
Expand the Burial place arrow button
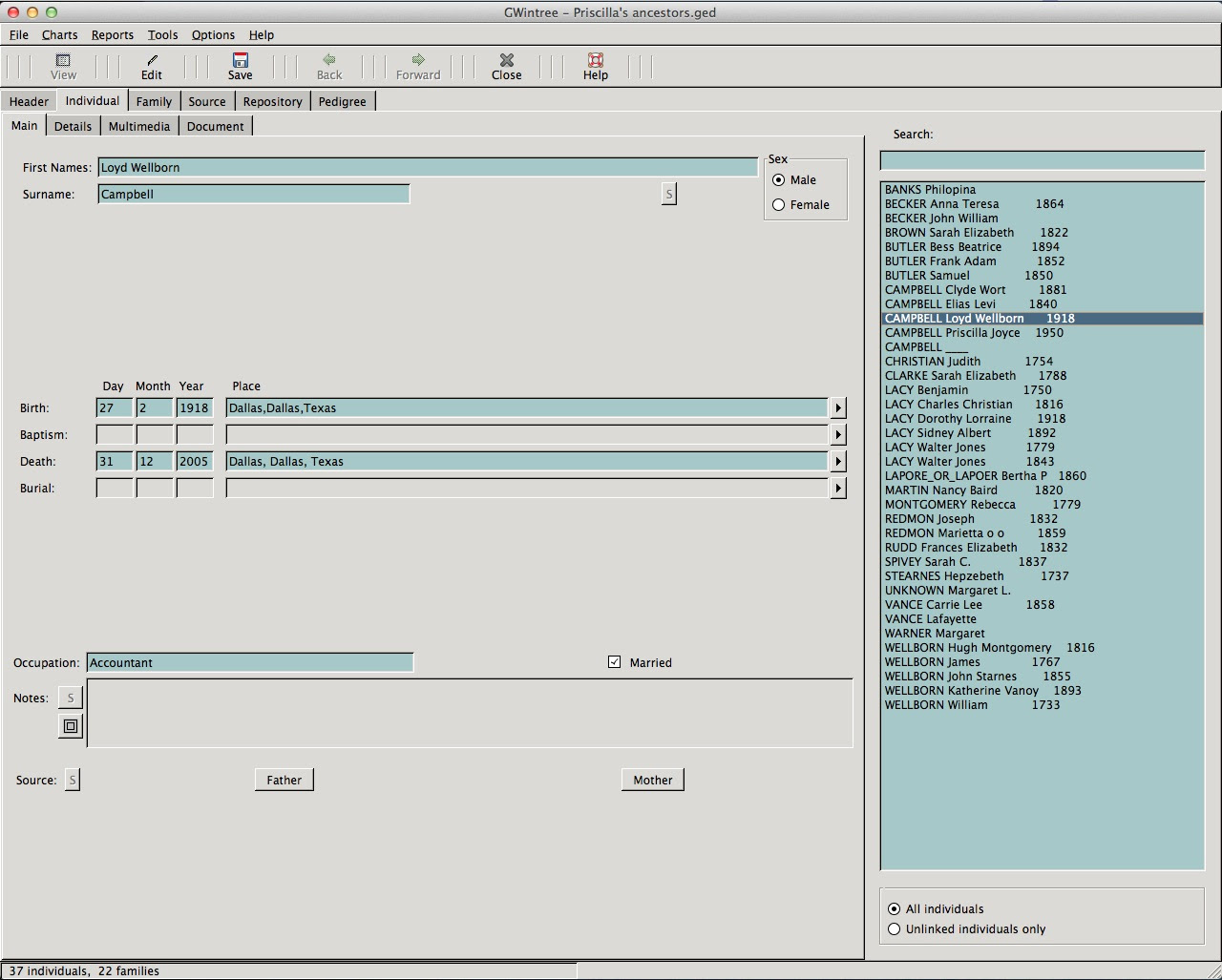tap(838, 489)
